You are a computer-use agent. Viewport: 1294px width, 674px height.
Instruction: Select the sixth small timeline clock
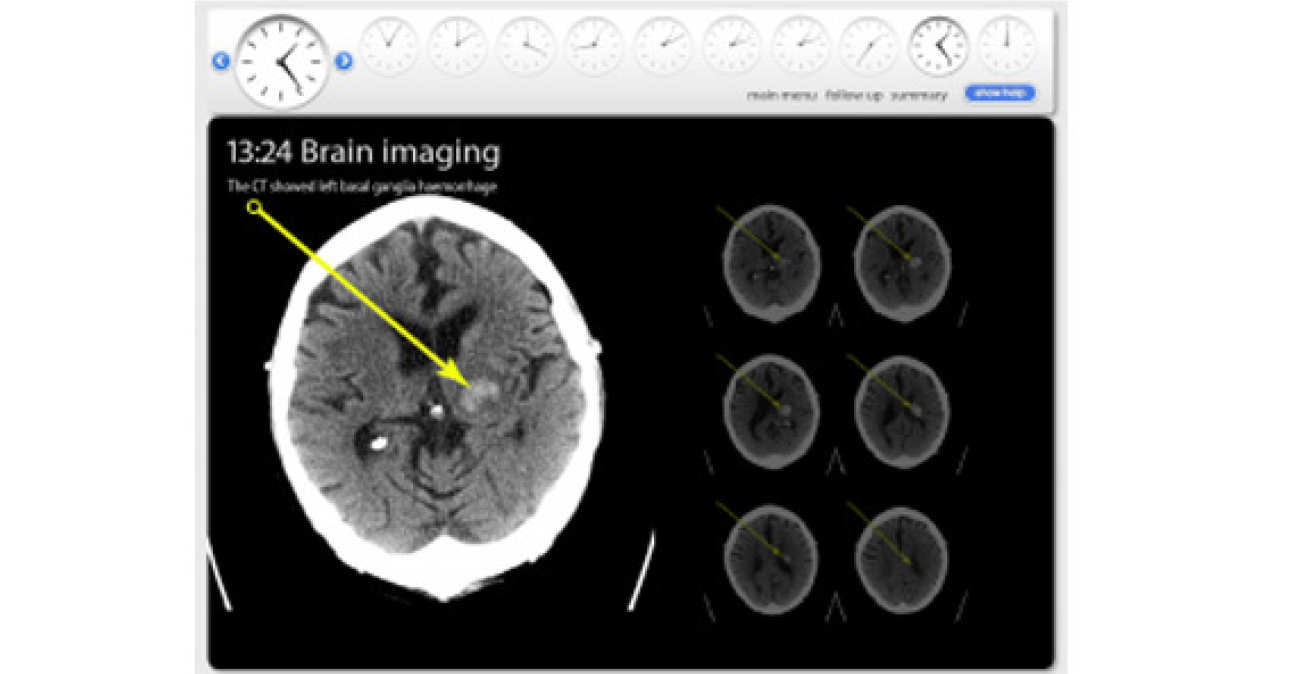[732, 46]
